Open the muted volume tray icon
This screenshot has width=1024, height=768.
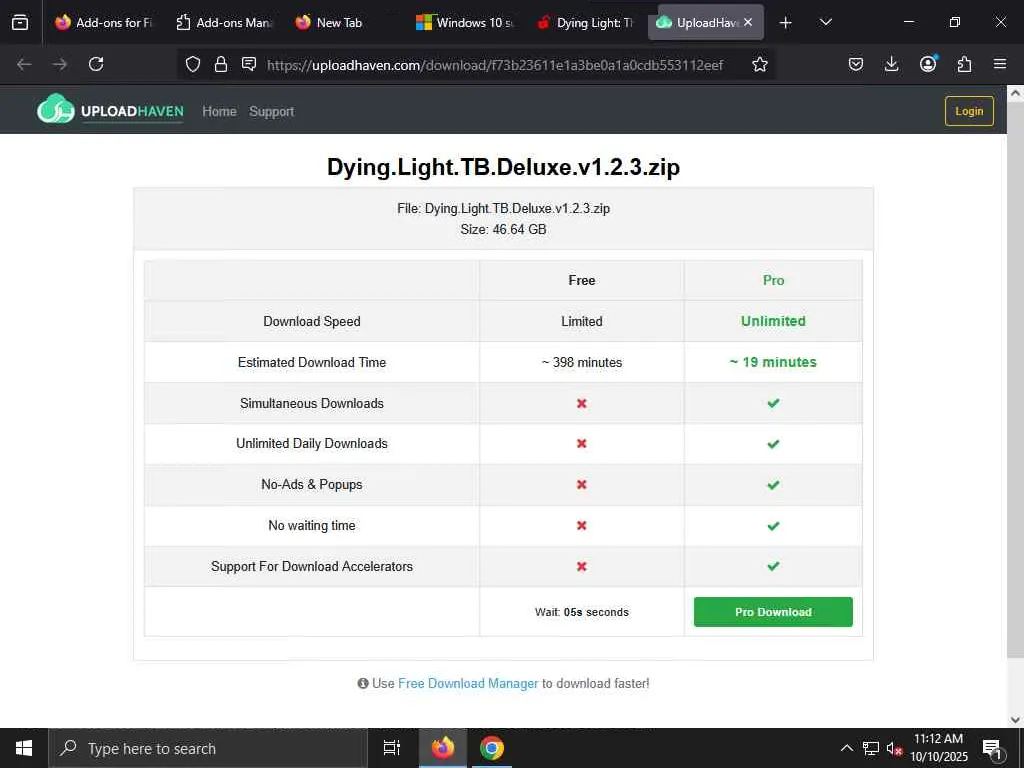click(x=894, y=748)
